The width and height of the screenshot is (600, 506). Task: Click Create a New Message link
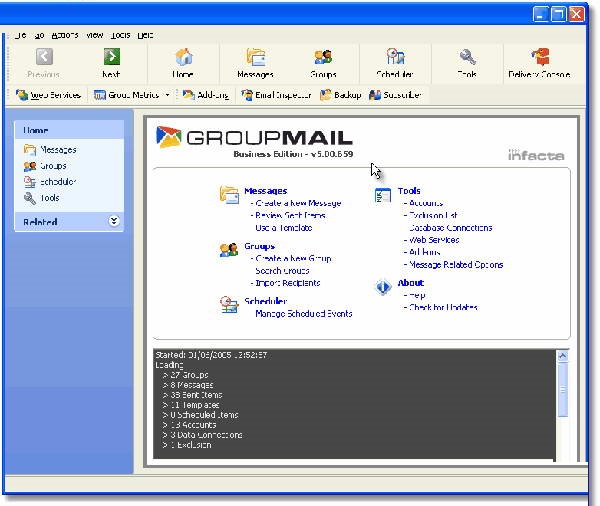click(x=298, y=203)
